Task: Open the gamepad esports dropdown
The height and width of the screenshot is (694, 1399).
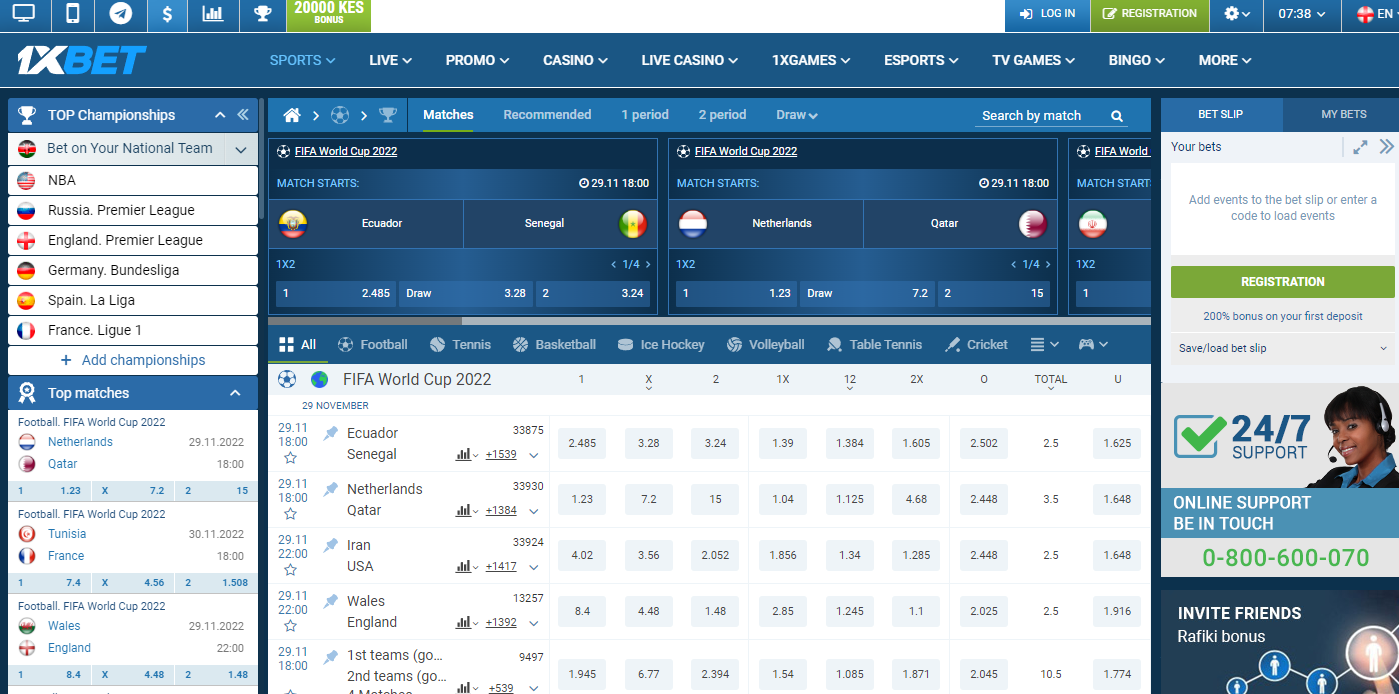Action: click(x=1093, y=344)
